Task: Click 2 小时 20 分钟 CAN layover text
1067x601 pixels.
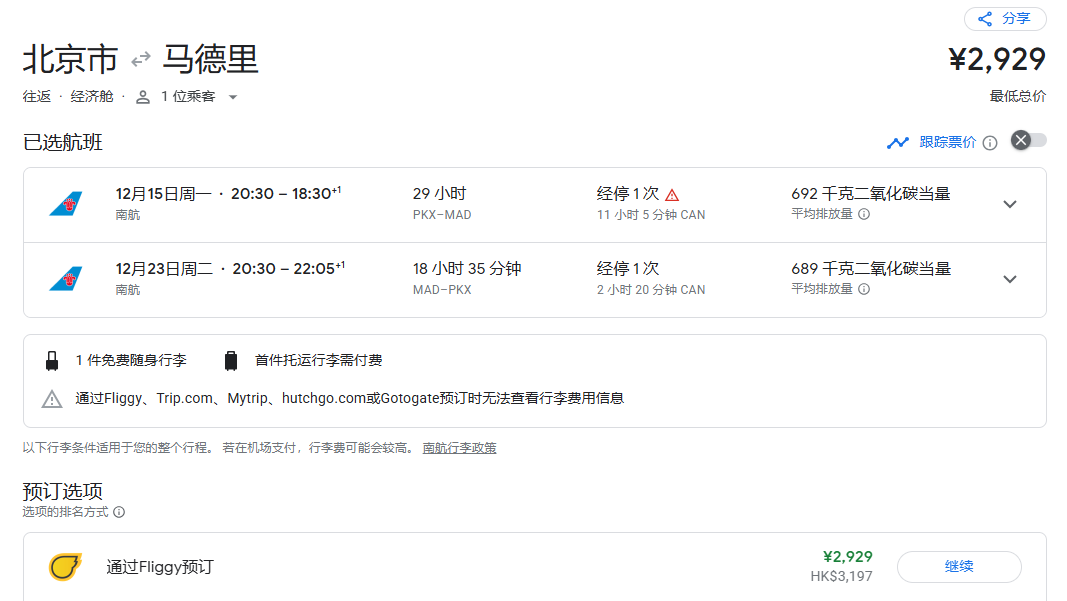Action: coord(651,290)
